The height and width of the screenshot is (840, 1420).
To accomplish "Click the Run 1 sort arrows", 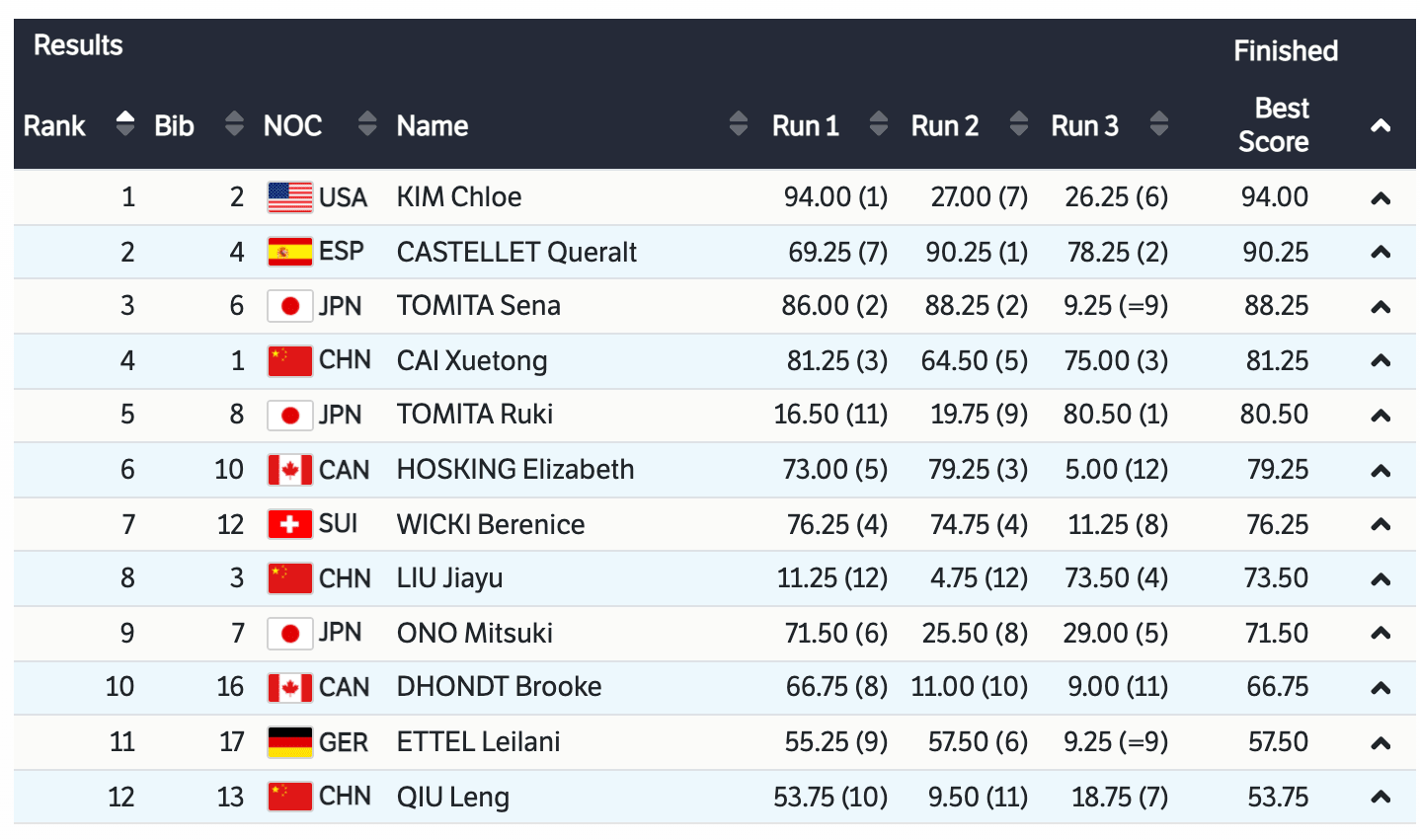I will coord(878,124).
